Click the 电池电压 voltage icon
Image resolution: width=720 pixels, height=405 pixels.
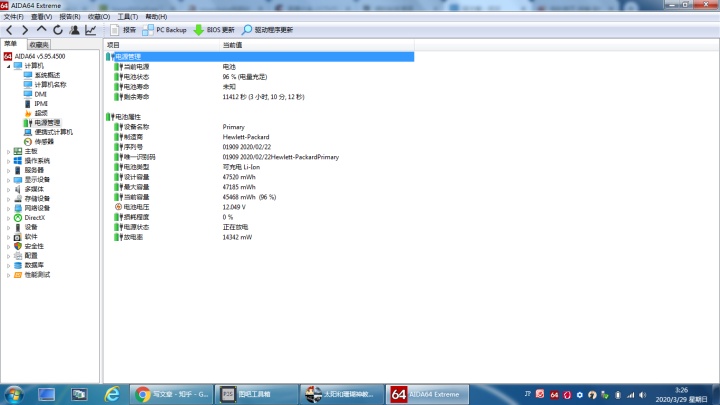pos(118,207)
